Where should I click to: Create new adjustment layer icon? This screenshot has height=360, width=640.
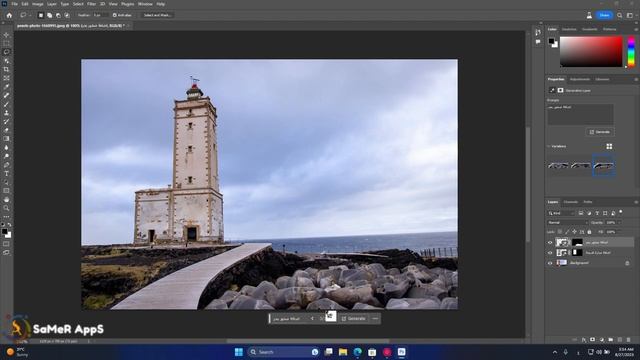click(602, 340)
